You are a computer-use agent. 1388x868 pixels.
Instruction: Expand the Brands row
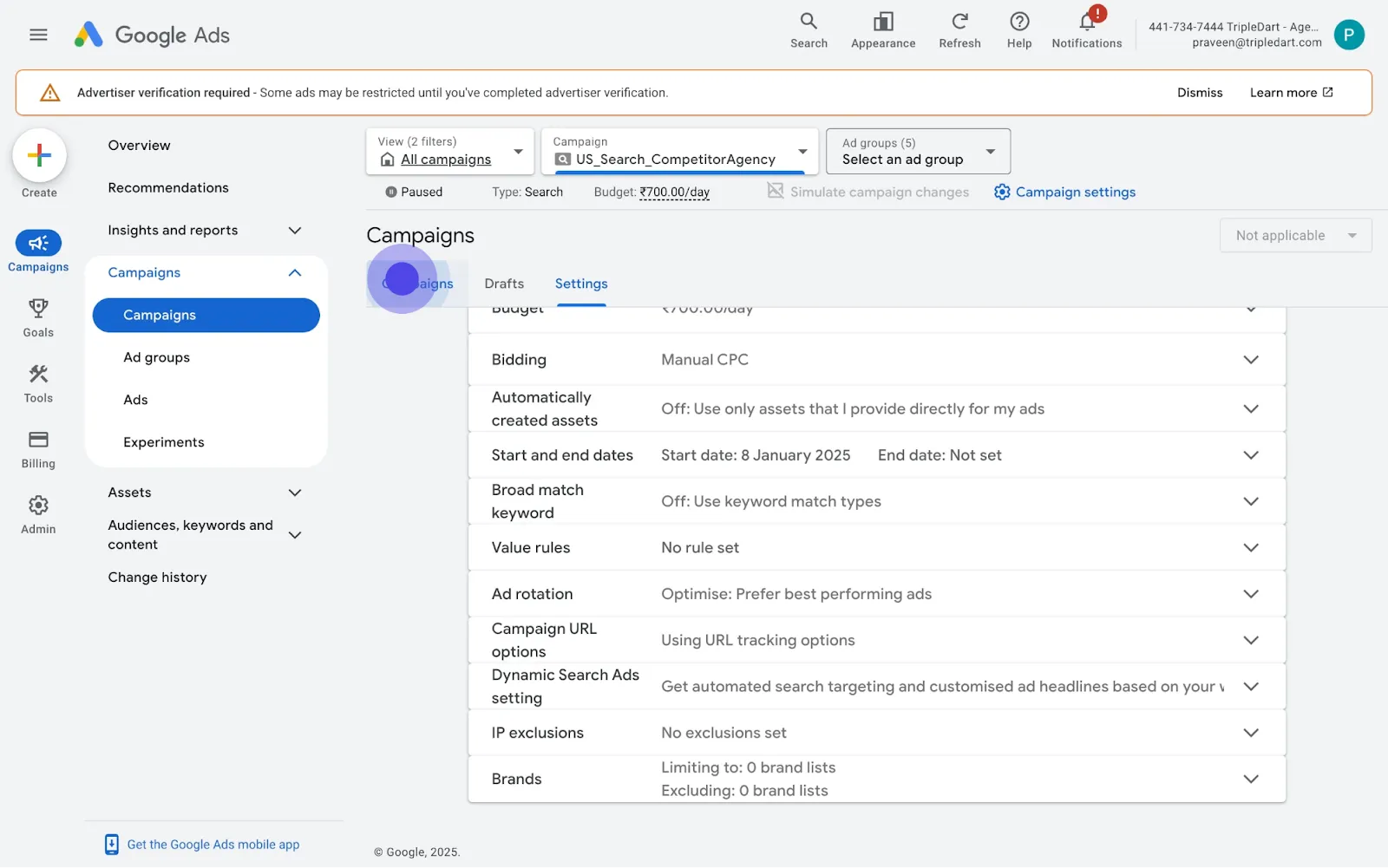pyautogui.click(x=877, y=779)
